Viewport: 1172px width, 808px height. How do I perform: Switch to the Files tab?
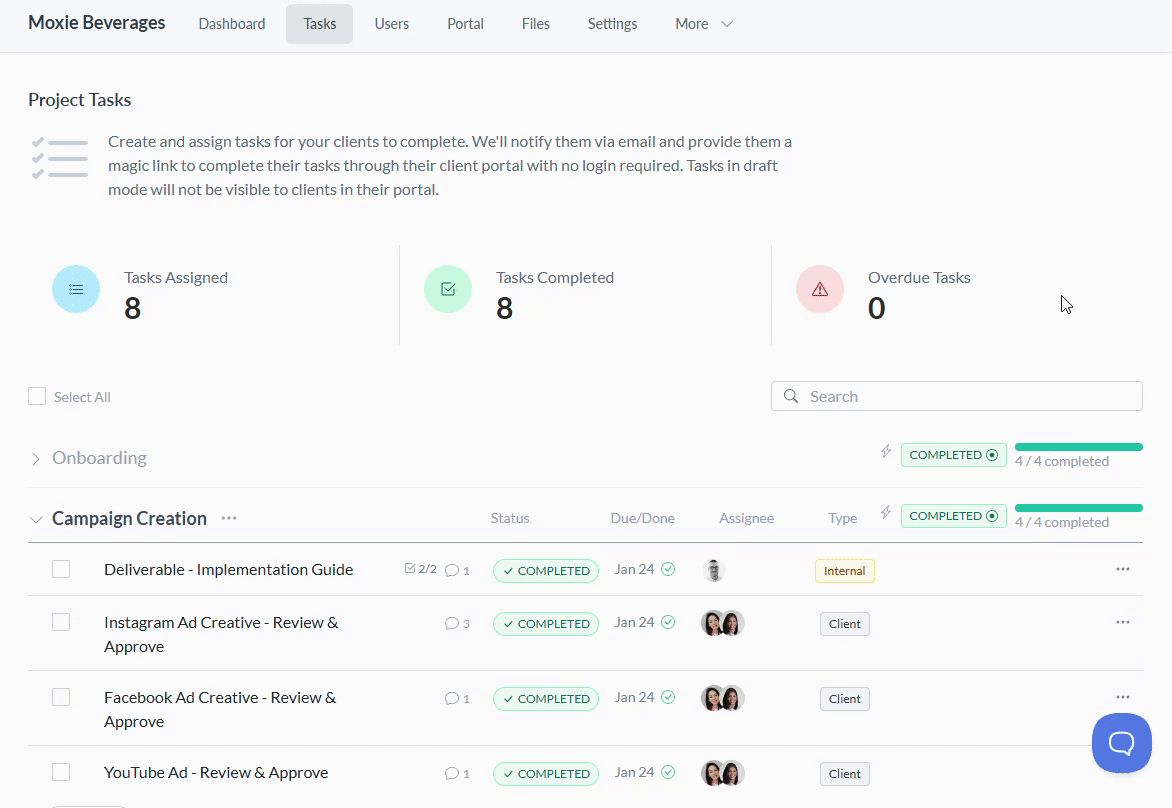click(535, 24)
